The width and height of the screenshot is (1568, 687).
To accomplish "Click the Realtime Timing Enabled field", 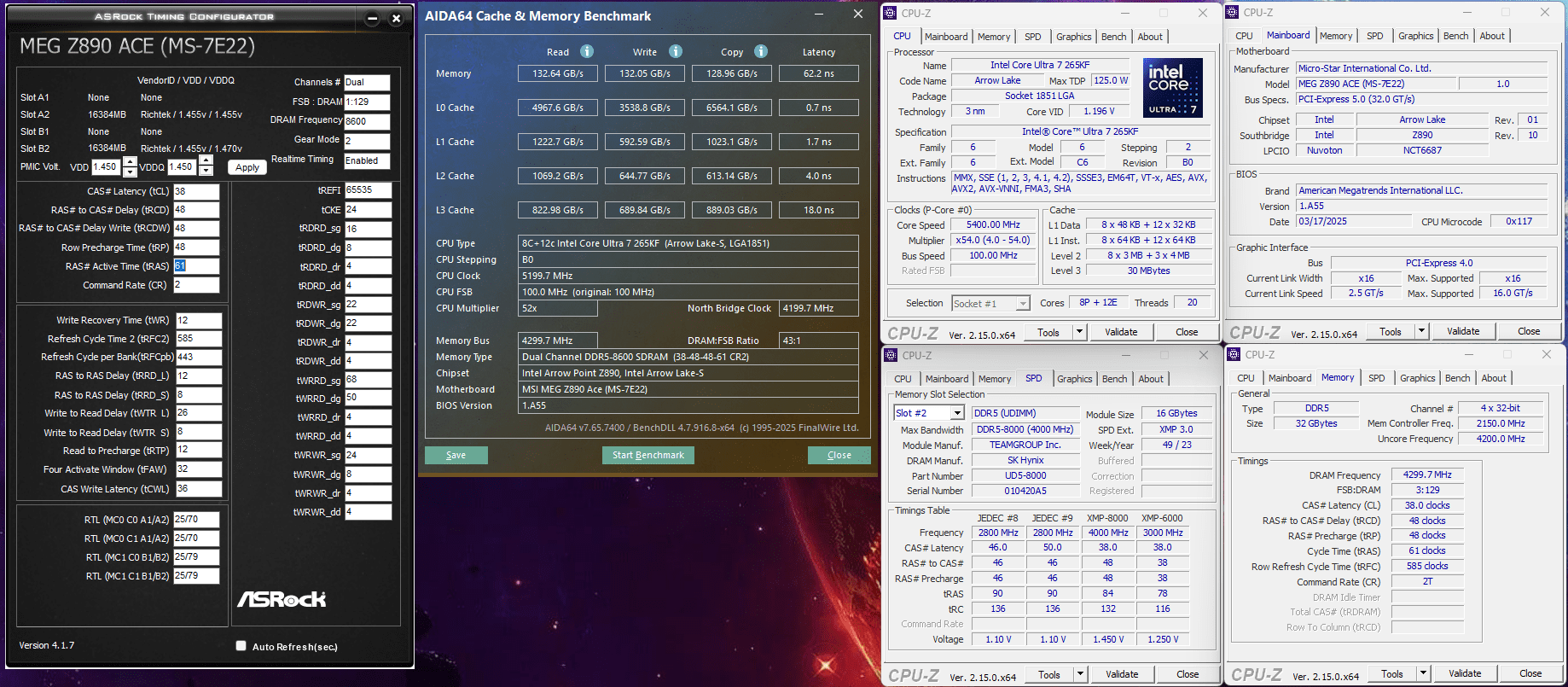I will (x=367, y=160).
